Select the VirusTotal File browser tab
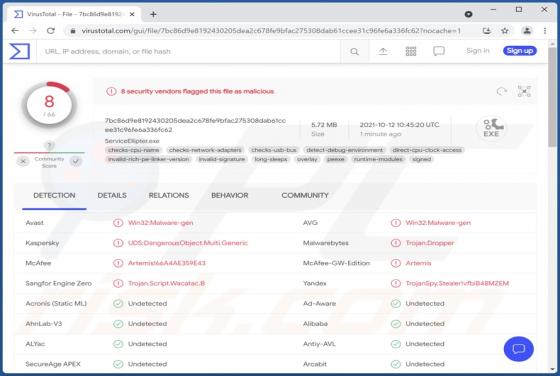 pyautogui.click(x=73, y=14)
